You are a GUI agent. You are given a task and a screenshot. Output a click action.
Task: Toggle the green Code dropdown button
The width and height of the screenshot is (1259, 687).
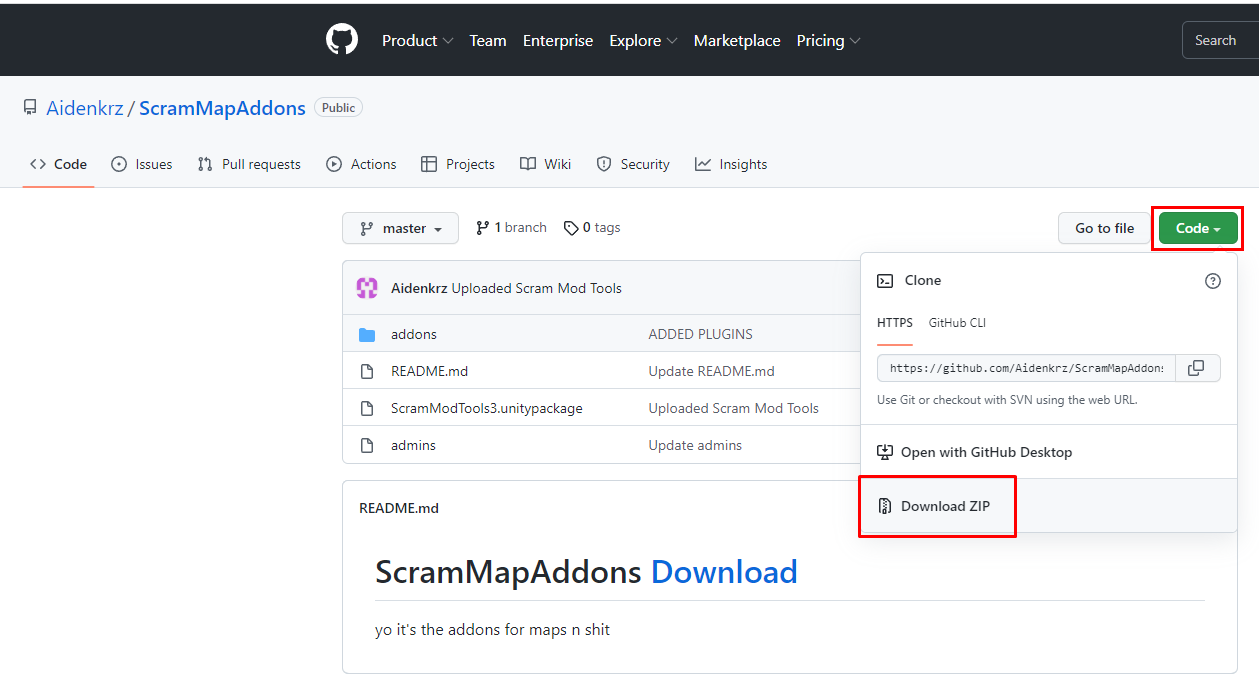pyautogui.click(x=1198, y=228)
